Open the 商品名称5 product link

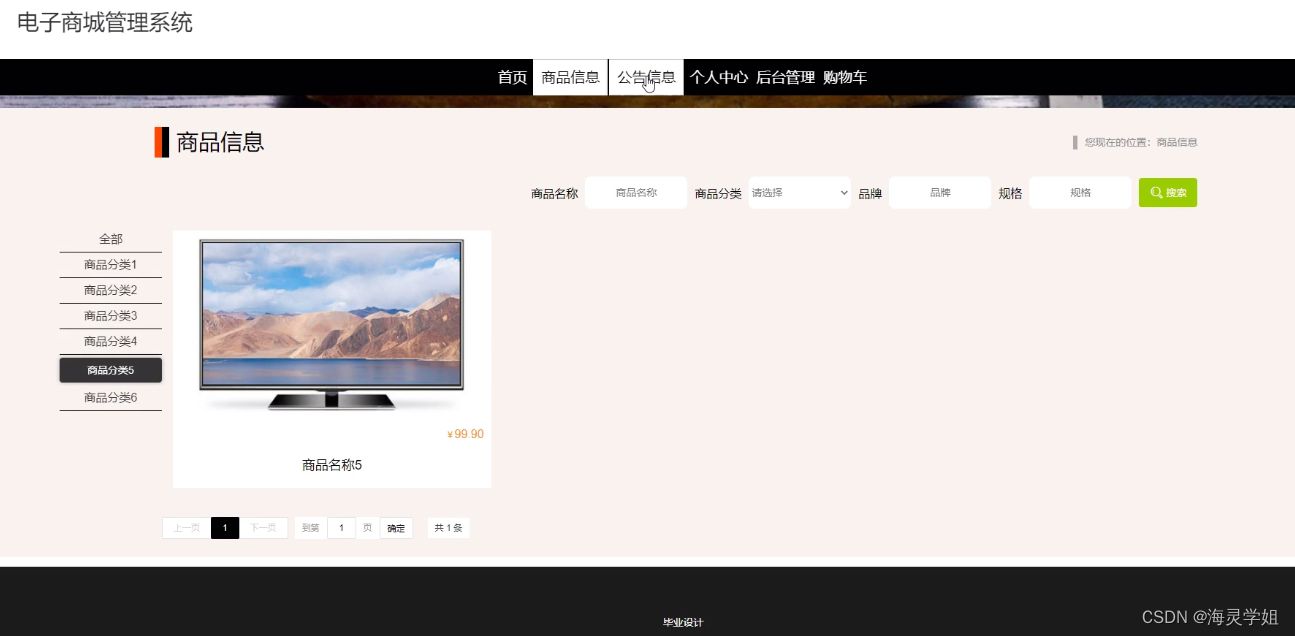point(331,464)
